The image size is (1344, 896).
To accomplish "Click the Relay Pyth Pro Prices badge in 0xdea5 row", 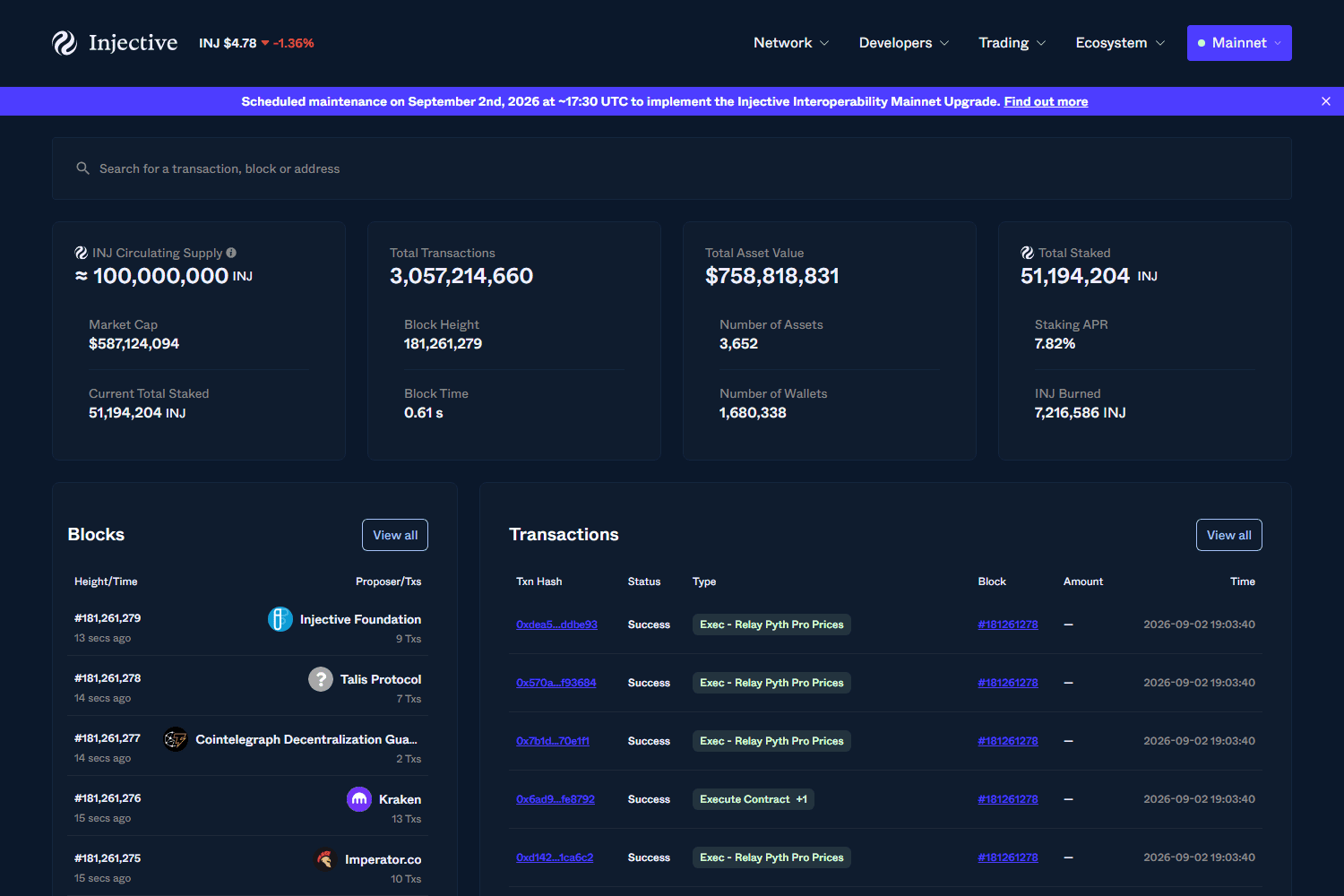I will click(x=771, y=625).
